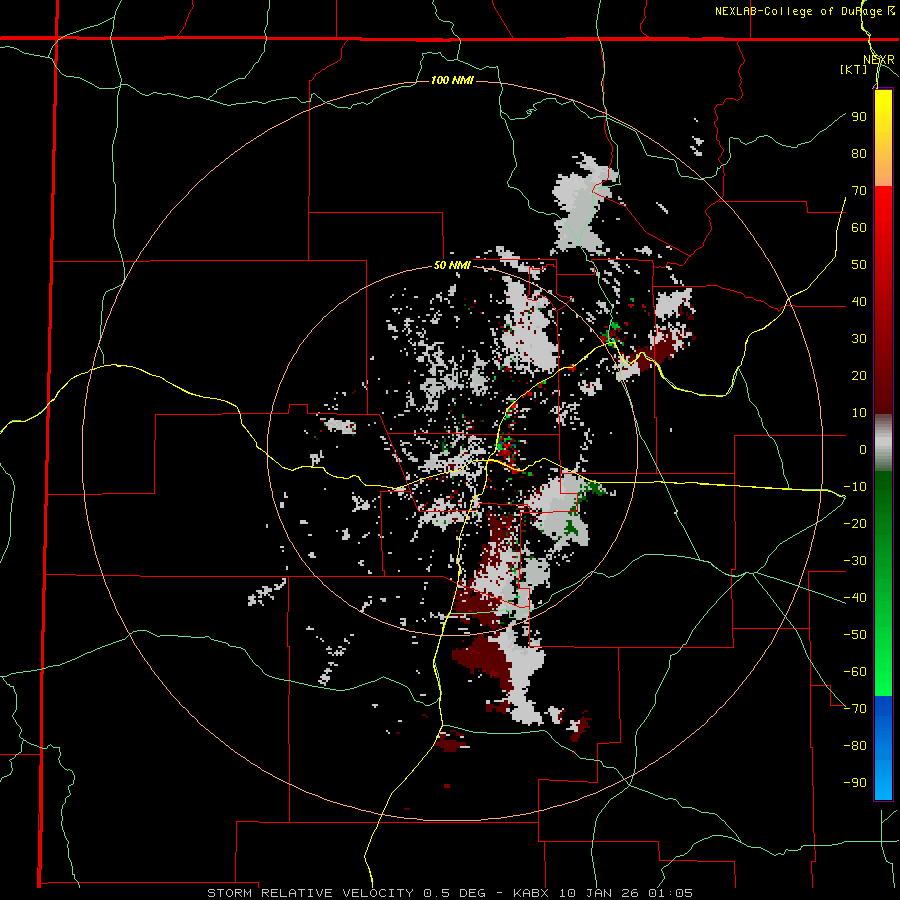The image size is (900, 900).
Task: Pick the gray zero-velocity segment of color bar
Action: [x=883, y=443]
